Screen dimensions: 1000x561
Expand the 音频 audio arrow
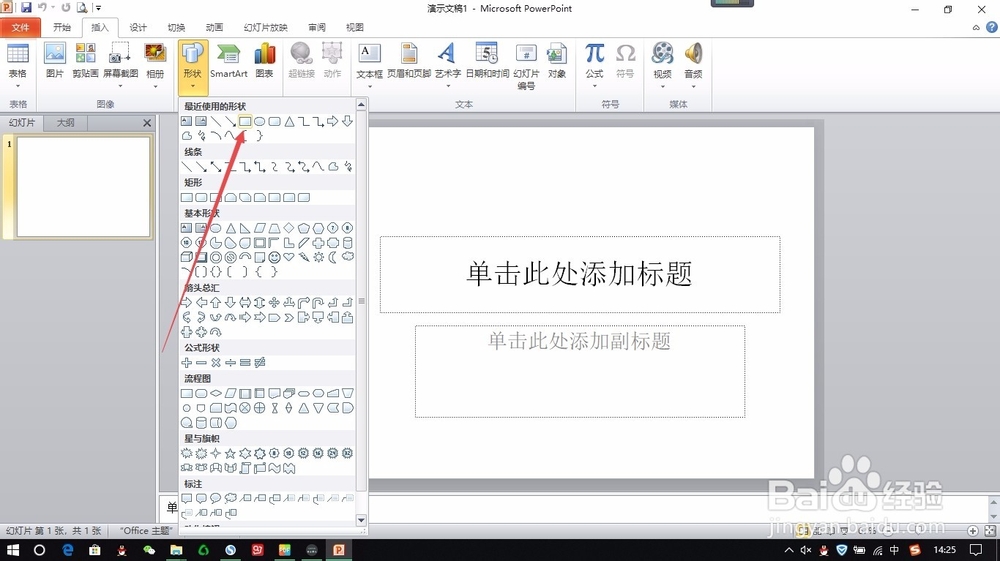tap(693, 85)
